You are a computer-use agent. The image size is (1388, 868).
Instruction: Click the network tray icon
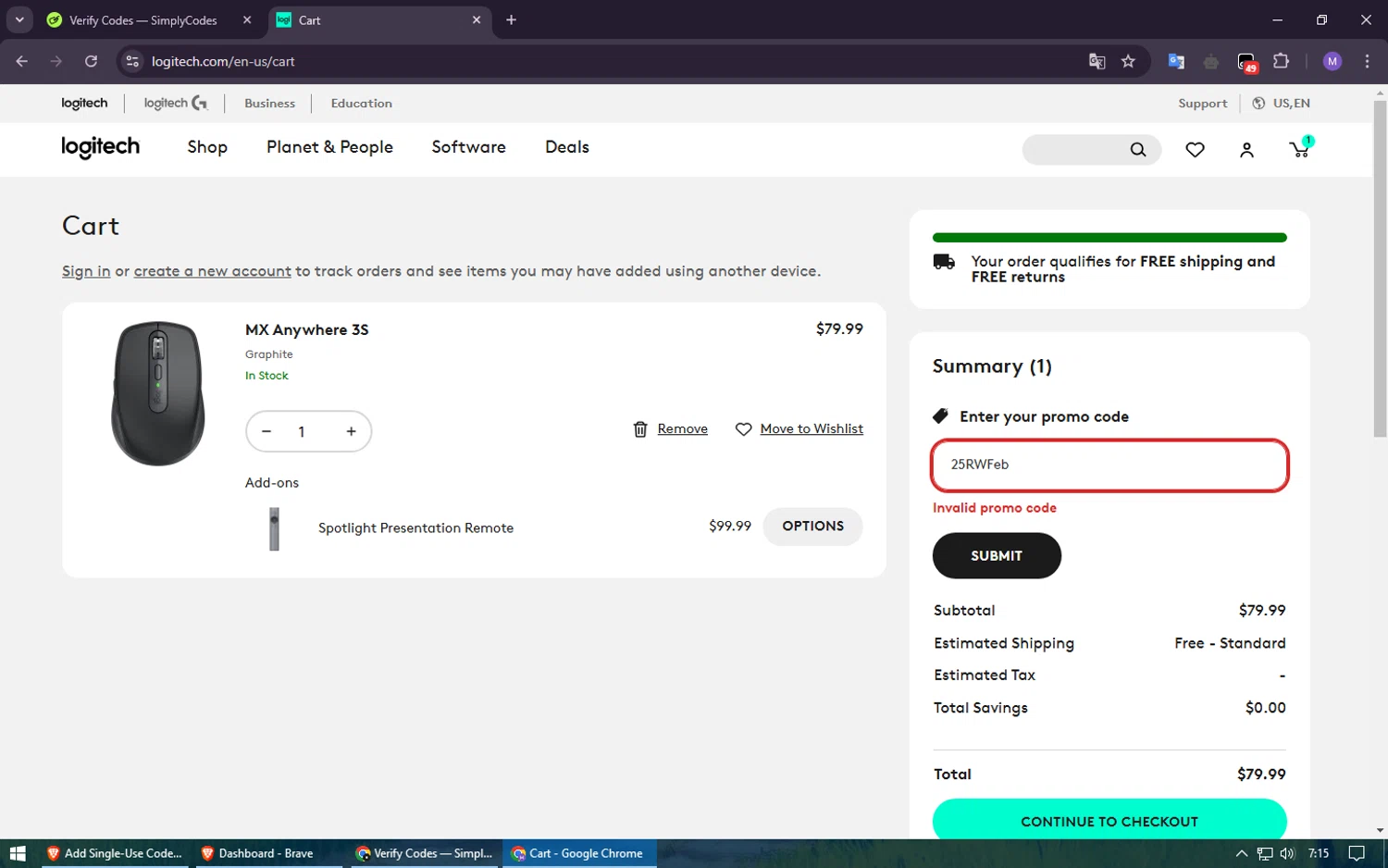click(x=1265, y=853)
